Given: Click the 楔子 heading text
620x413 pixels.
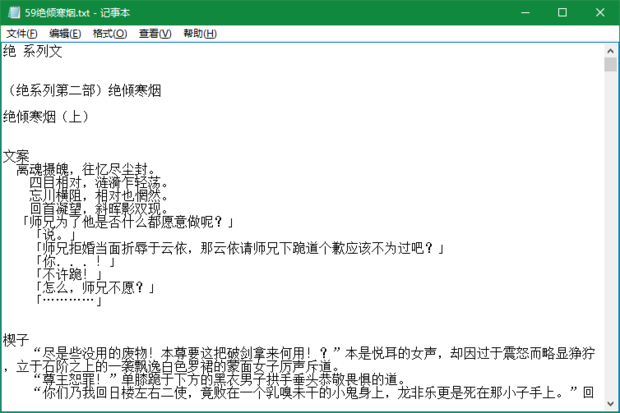Looking at the screenshot, I should (x=17, y=340).
